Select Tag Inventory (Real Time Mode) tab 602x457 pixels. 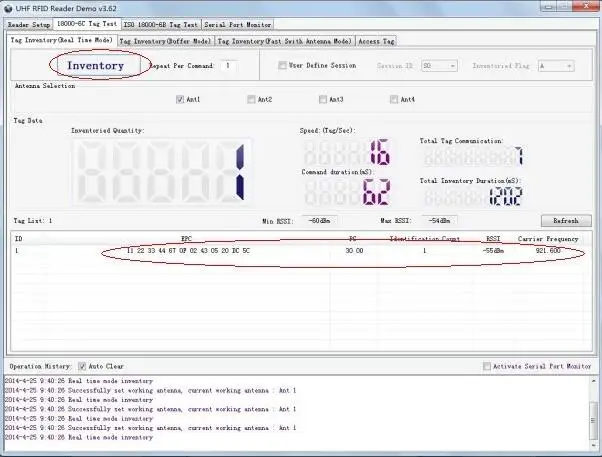(61, 40)
